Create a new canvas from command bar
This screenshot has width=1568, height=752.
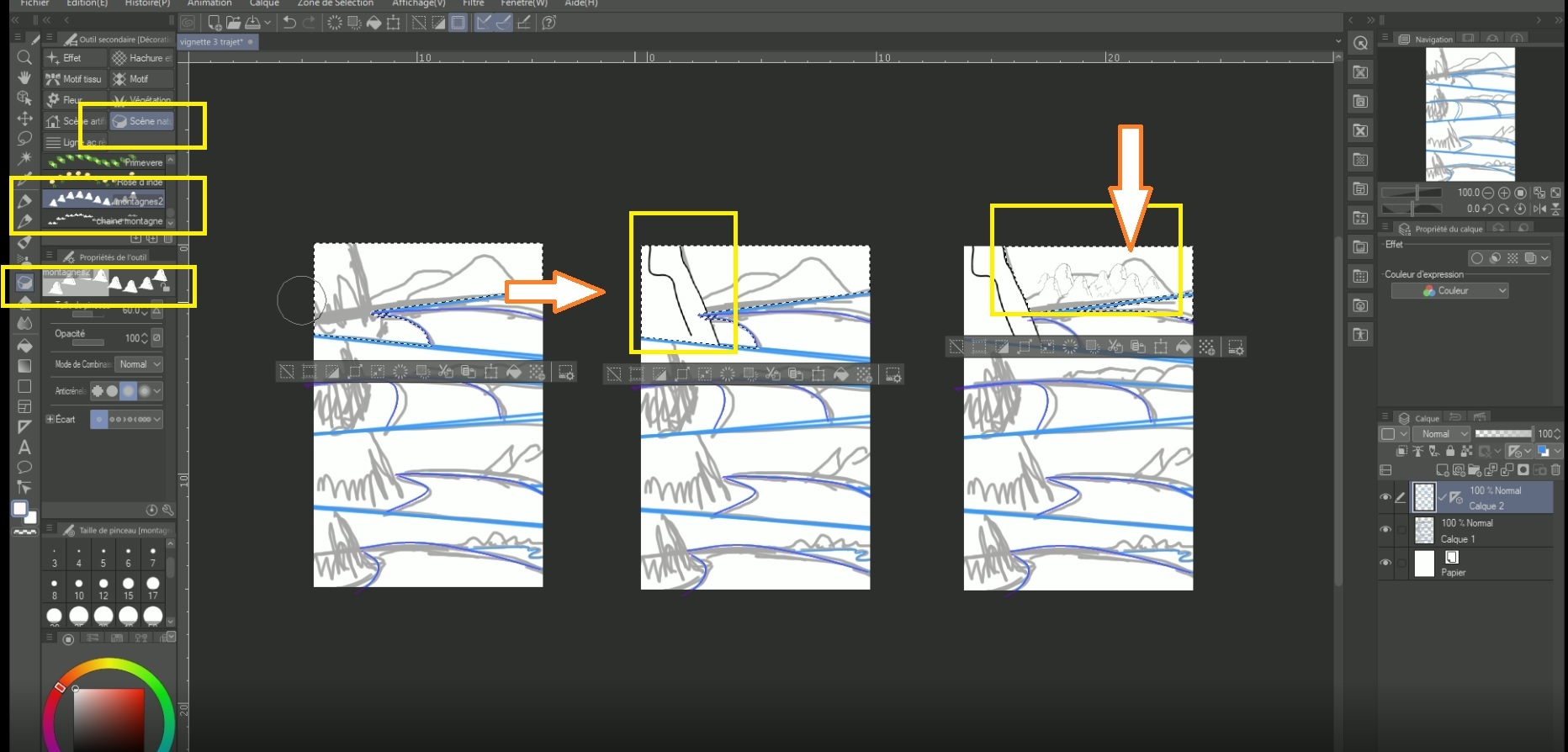(x=215, y=23)
